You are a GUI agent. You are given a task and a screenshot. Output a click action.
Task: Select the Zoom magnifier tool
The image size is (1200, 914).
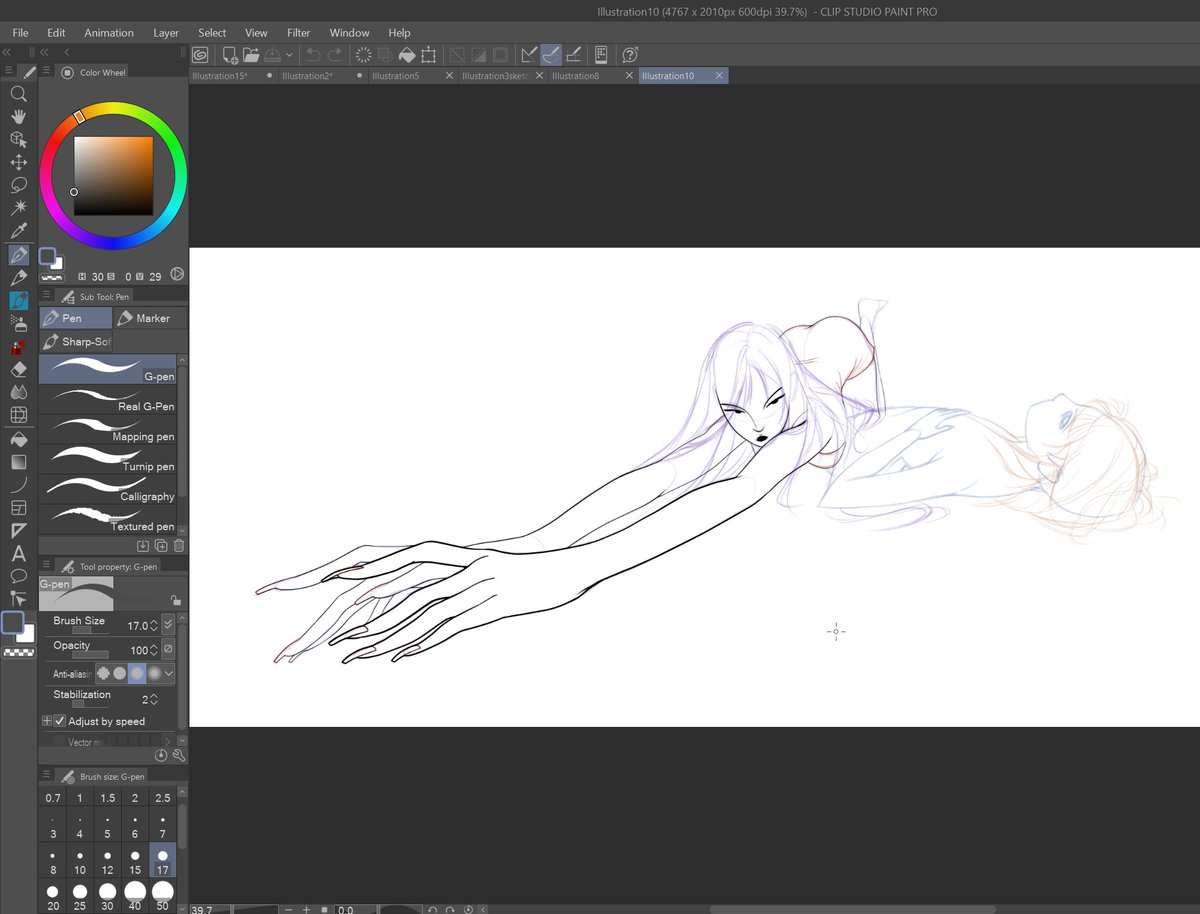(18, 94)
